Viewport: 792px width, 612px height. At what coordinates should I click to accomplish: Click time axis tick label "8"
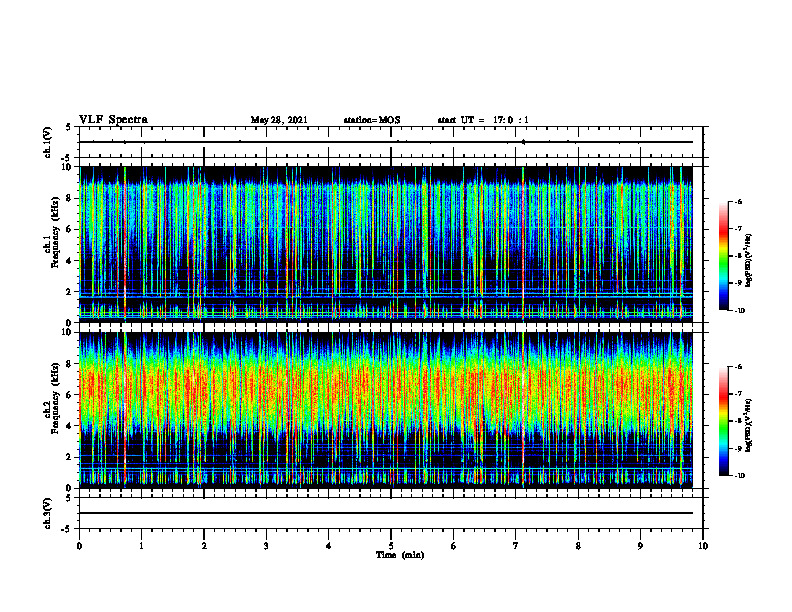[578, 546]
